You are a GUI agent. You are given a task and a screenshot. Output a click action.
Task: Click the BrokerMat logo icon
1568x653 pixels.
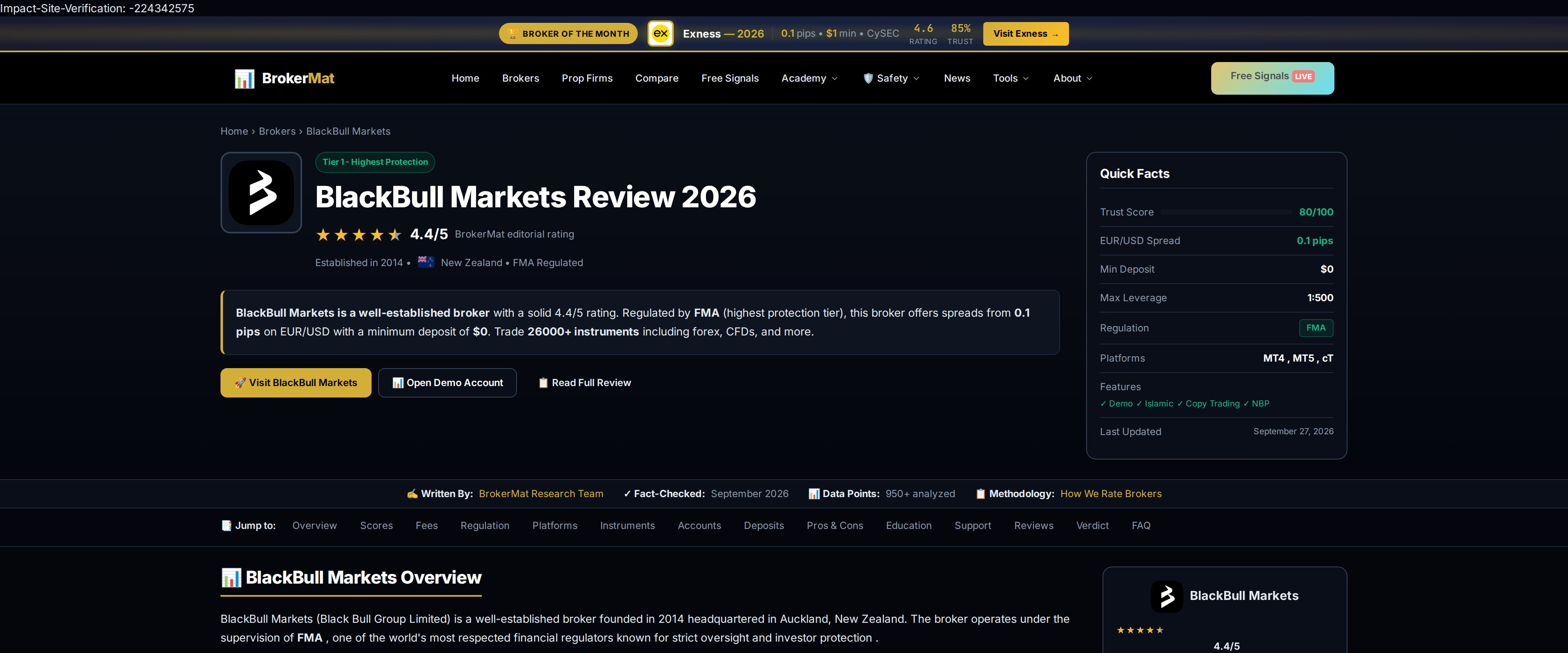tap(244, 78)
